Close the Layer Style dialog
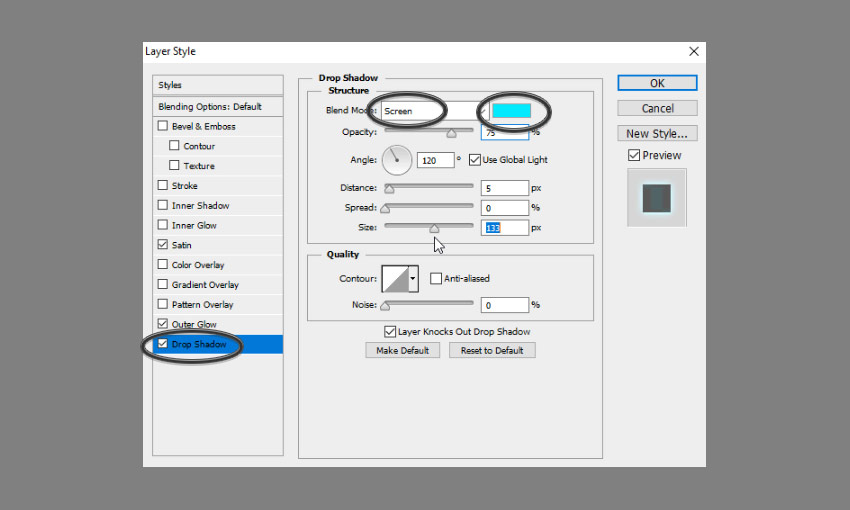 click(x=693, y=51)
